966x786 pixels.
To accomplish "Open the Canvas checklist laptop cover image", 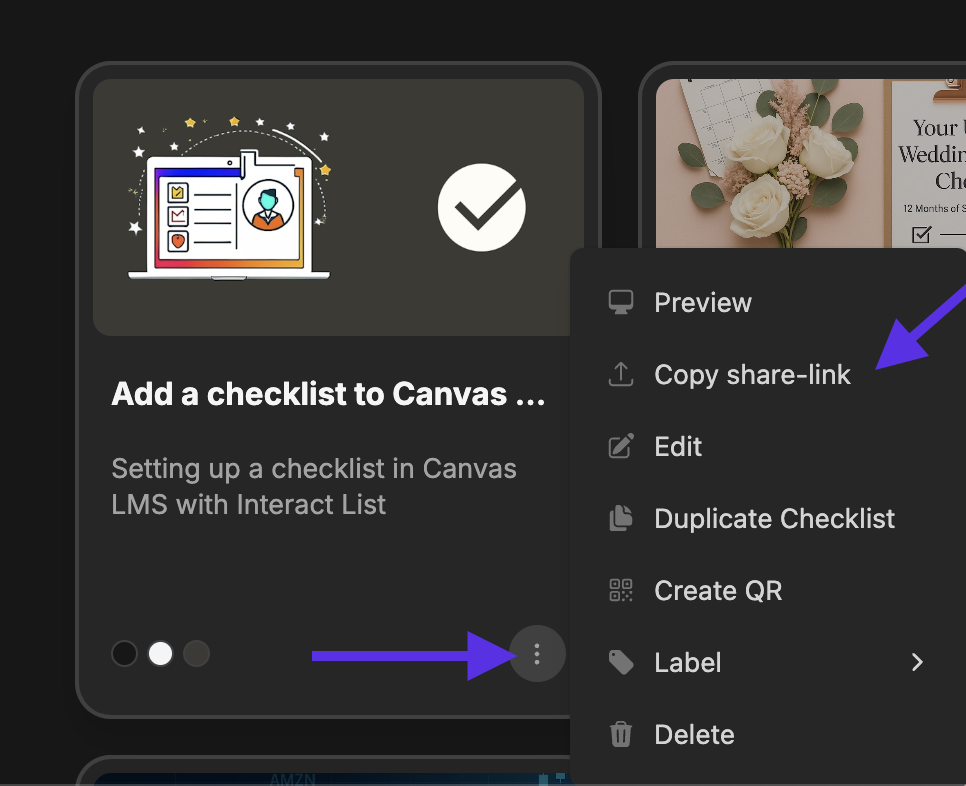I will [229, 198].
